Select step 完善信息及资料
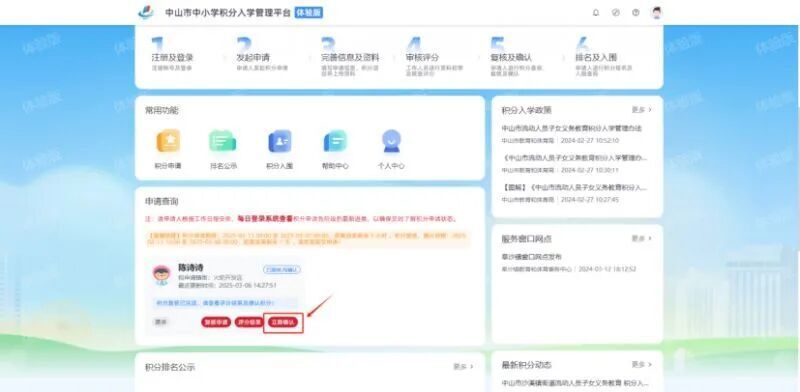 coord(350,57)
